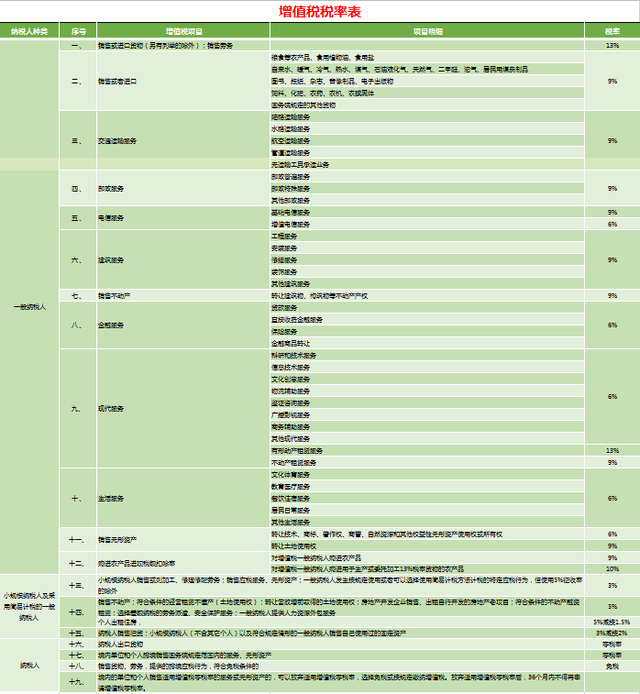Viewport: 640px width, 694px height.
Task: Select the 项目明细 column header
Action: 428,31
